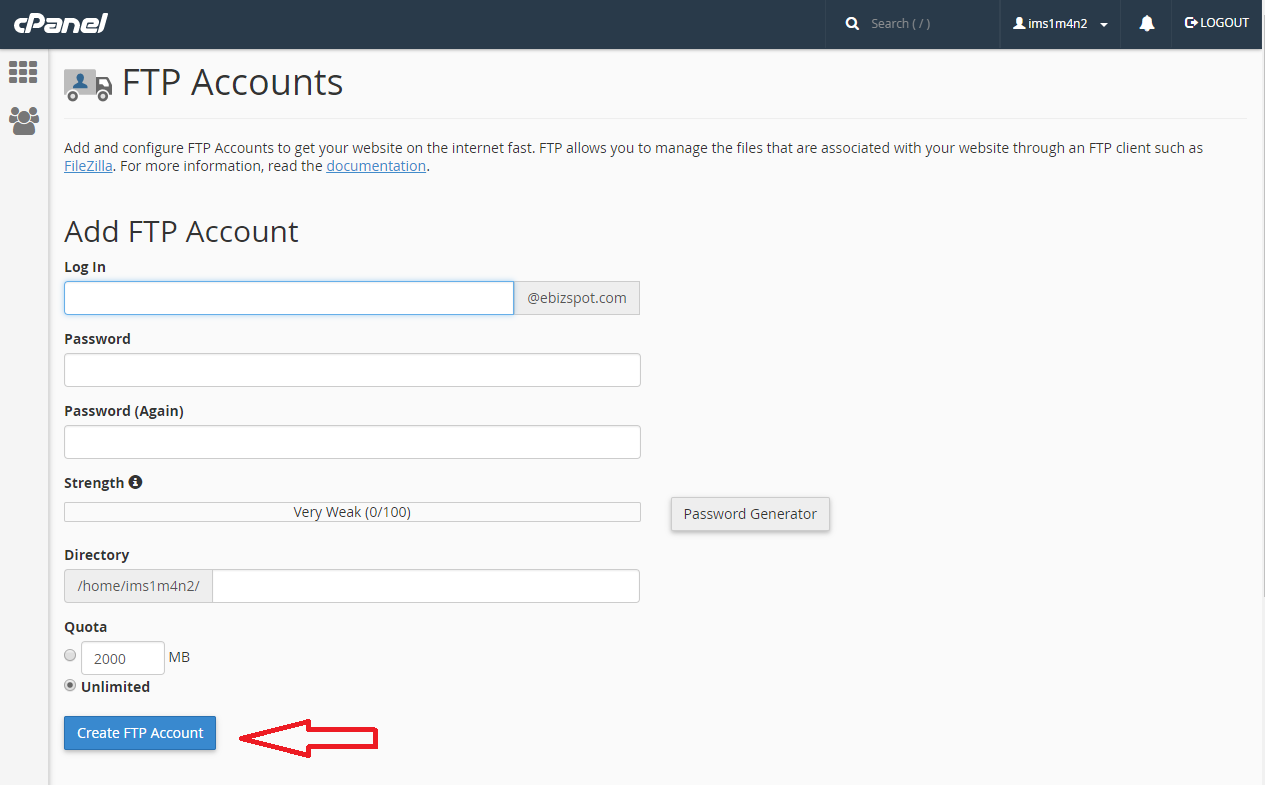Click the LOGOUT link
Viewport: 1265px width, 785px height.
pyautogui.click(x=1217, y=23)
